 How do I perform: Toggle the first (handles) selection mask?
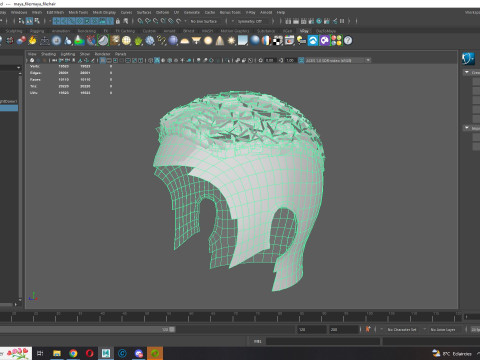56,21
